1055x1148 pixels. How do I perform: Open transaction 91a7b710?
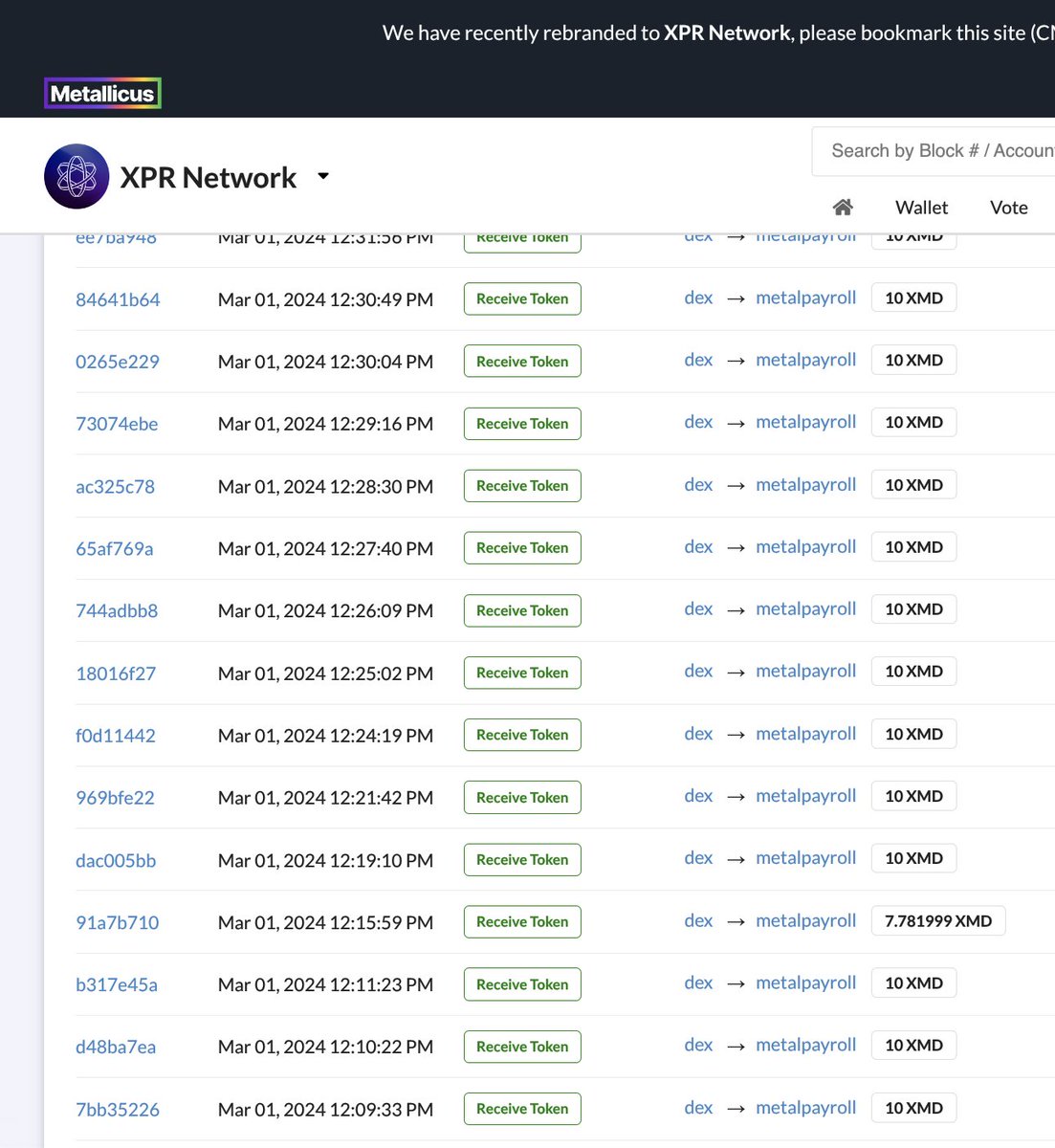click(x=118, y=922)
